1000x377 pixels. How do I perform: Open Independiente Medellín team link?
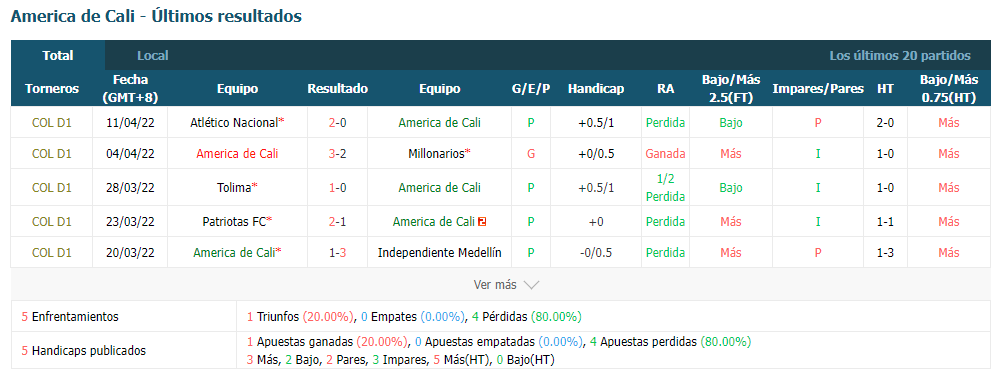[x=439, y=253]
